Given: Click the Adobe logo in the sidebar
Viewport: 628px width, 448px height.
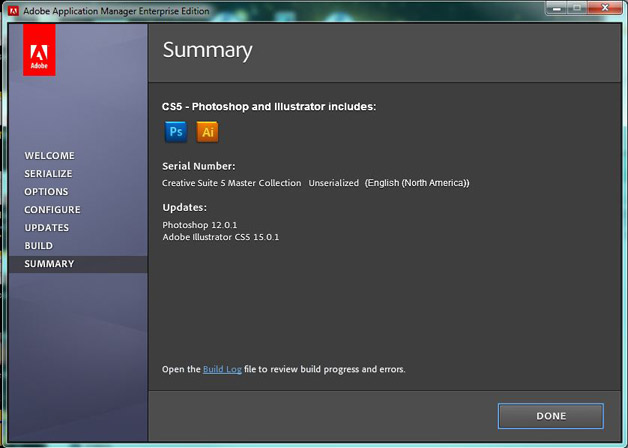Looking at the screenshot, I should 39,50.
